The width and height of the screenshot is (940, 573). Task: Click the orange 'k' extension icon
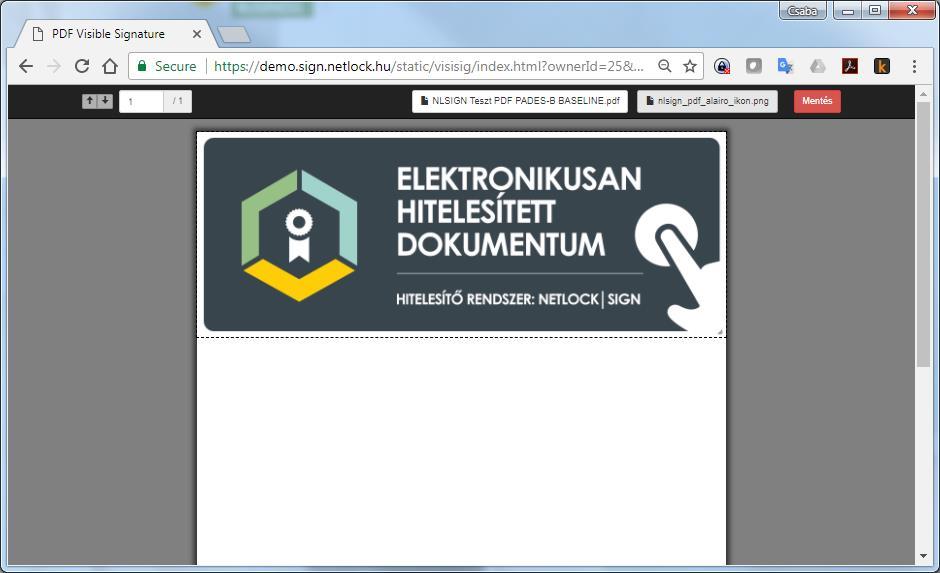(882, 66)
